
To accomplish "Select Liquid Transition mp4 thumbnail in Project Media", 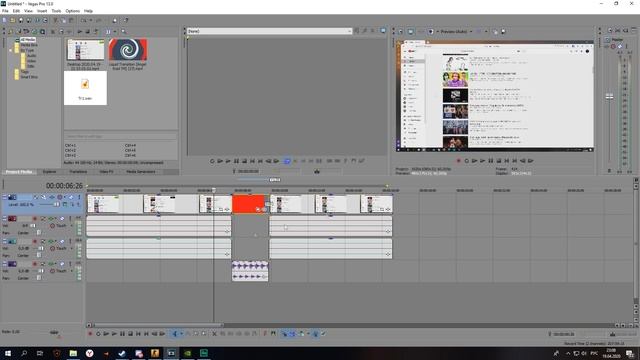I will (x=128, y=50).
